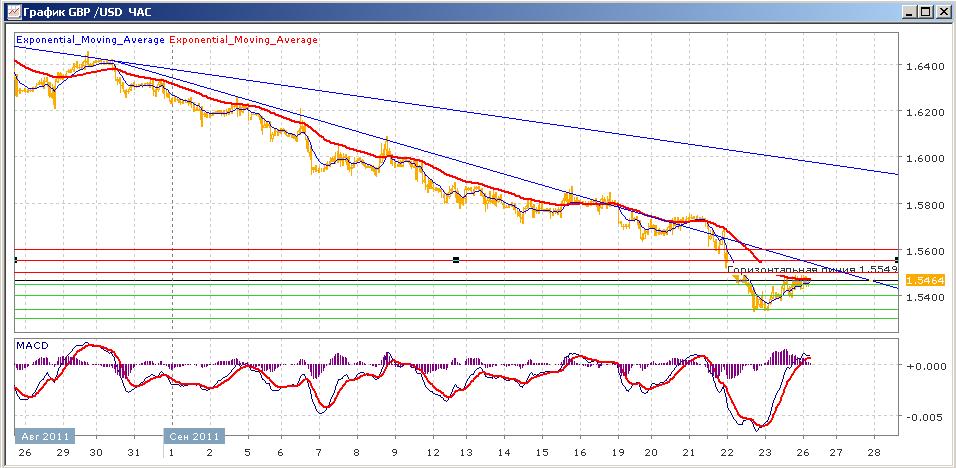Click the 1.6200 price axis label
The height and width of the screenshot is (468, 956).
(924, 112)
